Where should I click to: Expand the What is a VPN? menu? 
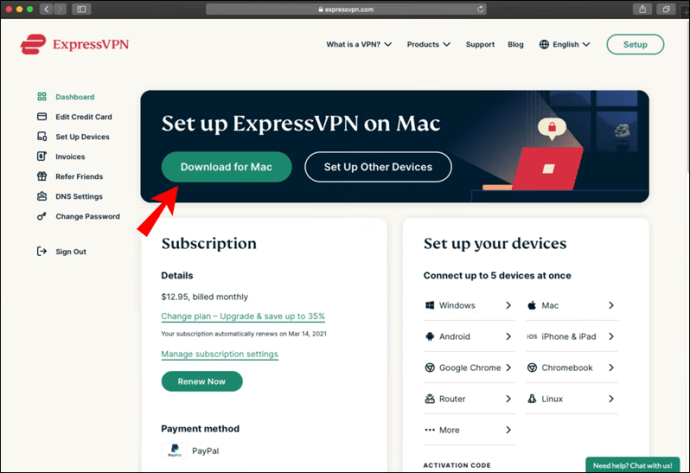(x=359, y=44)
